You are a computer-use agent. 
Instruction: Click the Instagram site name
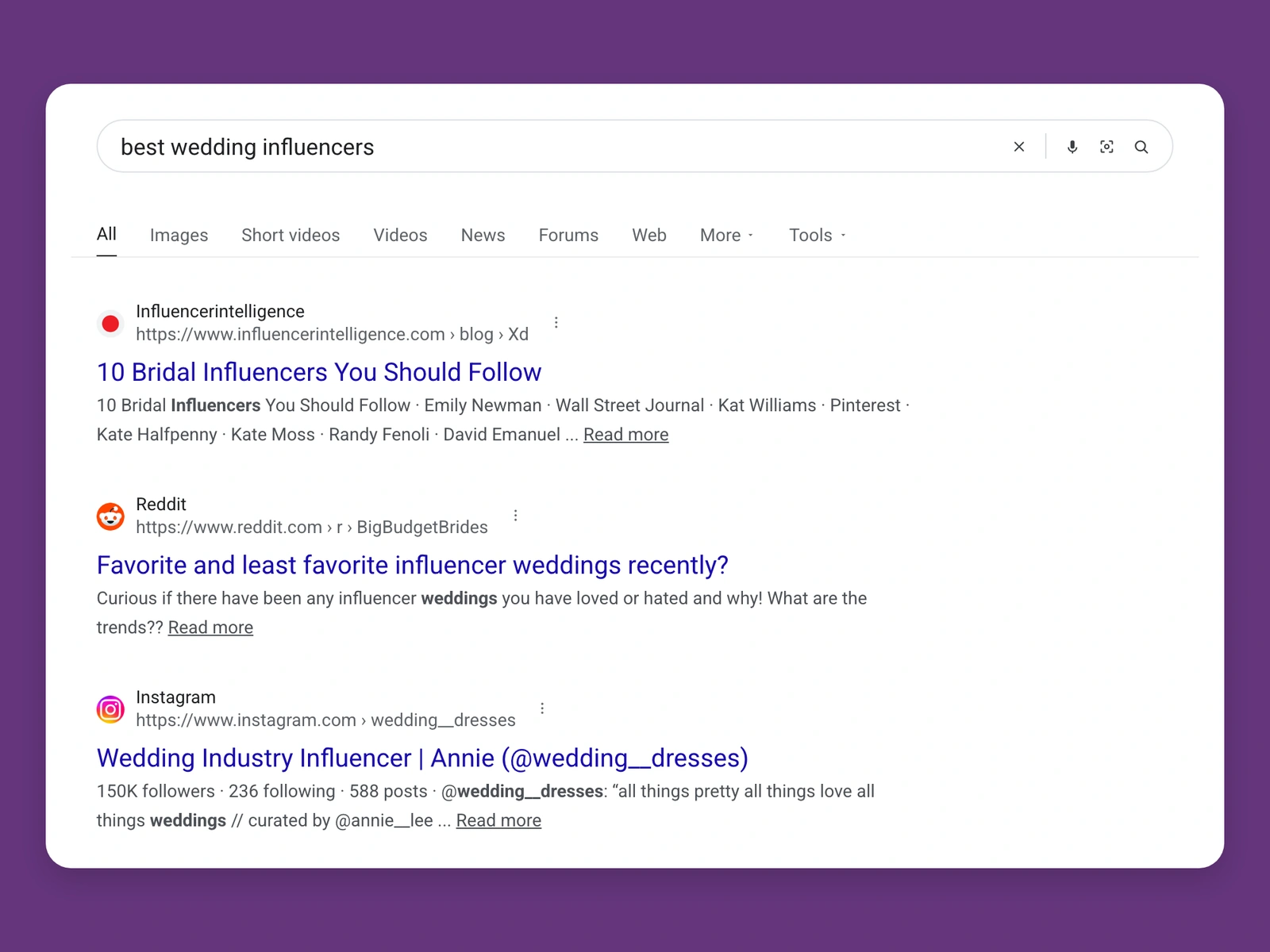(175, 697)
